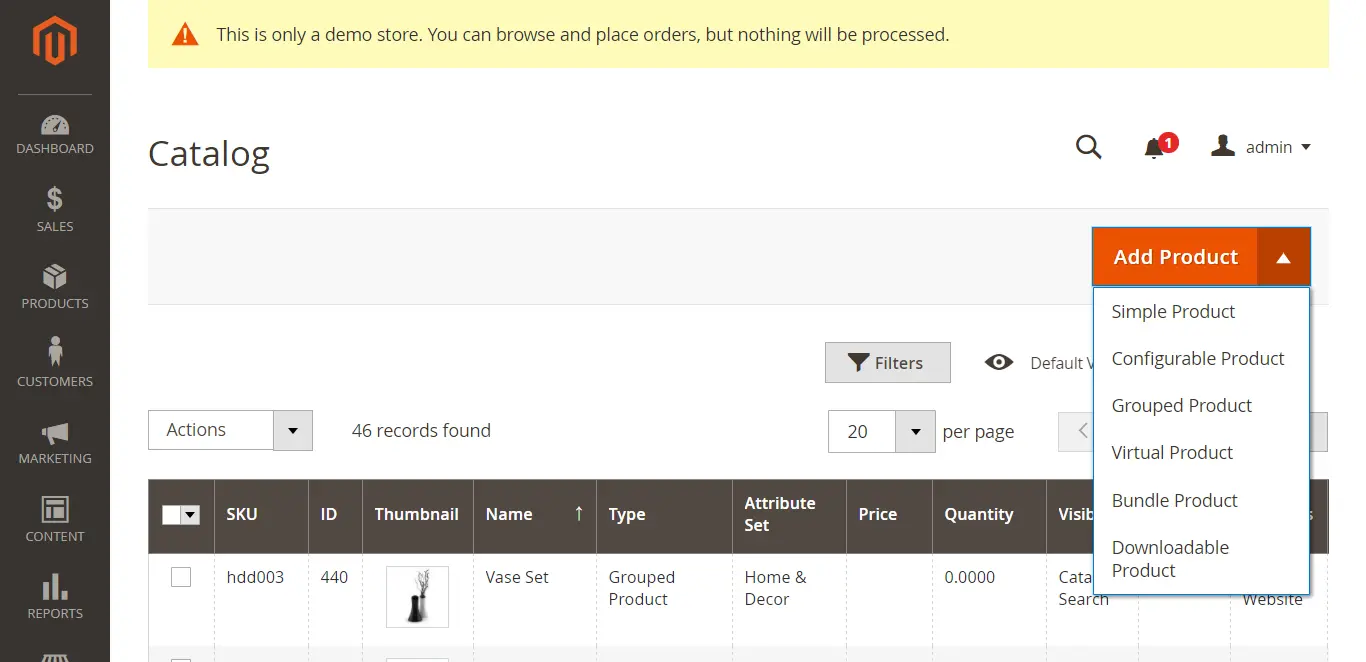The image size is (1366, 662).
Task: Open the Content layout icon
Action: (55, 509)
